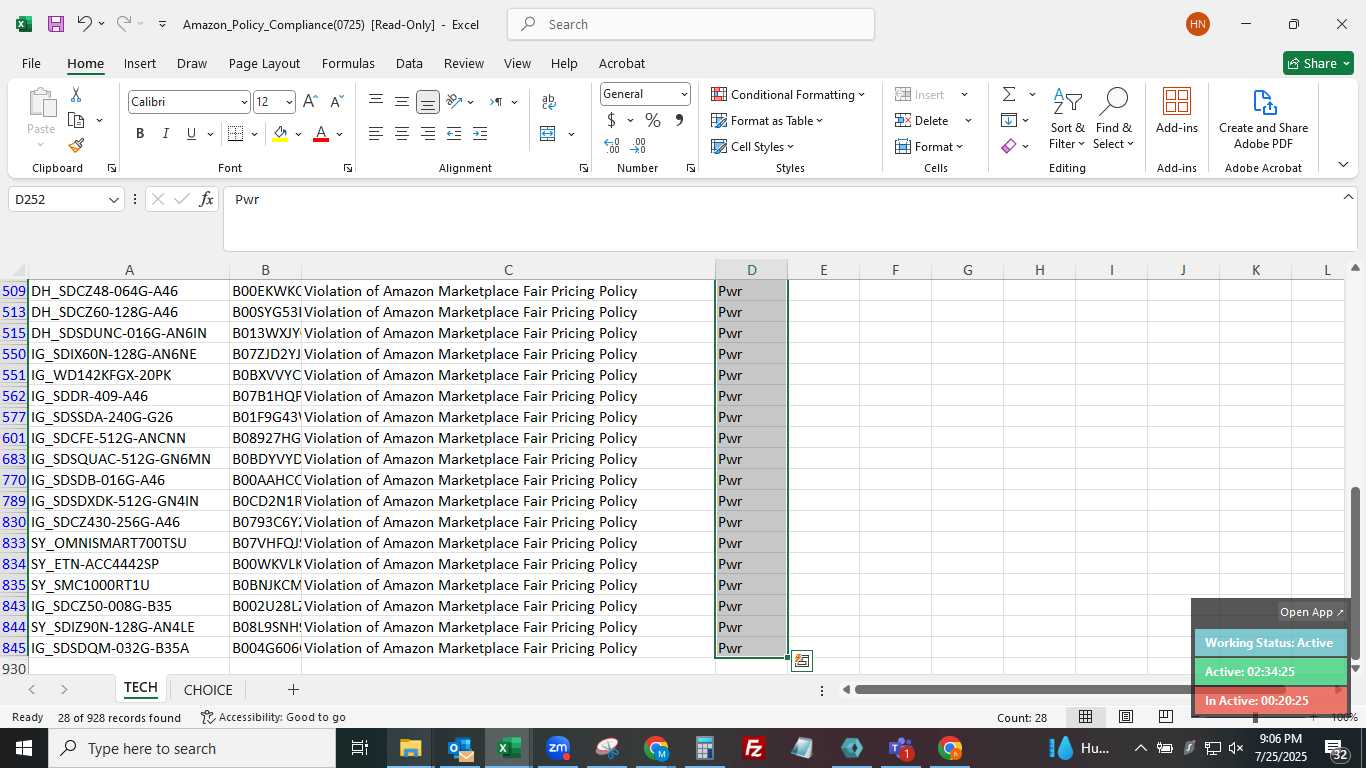The width and height of the screenshot is (1366, 768).
Task: Click the Share button
Action: coord(1318,63)
